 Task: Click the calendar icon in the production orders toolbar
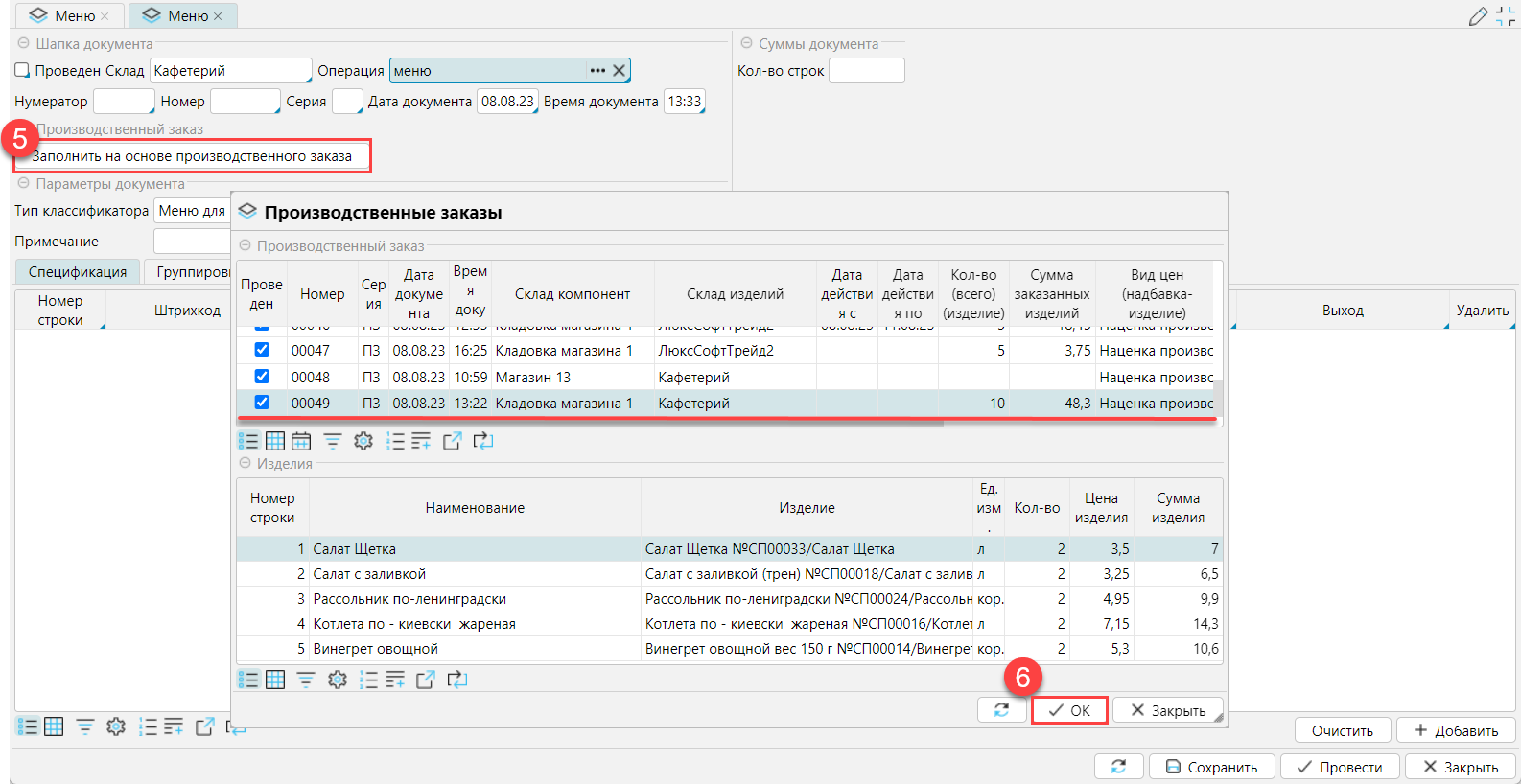(301, 441)
